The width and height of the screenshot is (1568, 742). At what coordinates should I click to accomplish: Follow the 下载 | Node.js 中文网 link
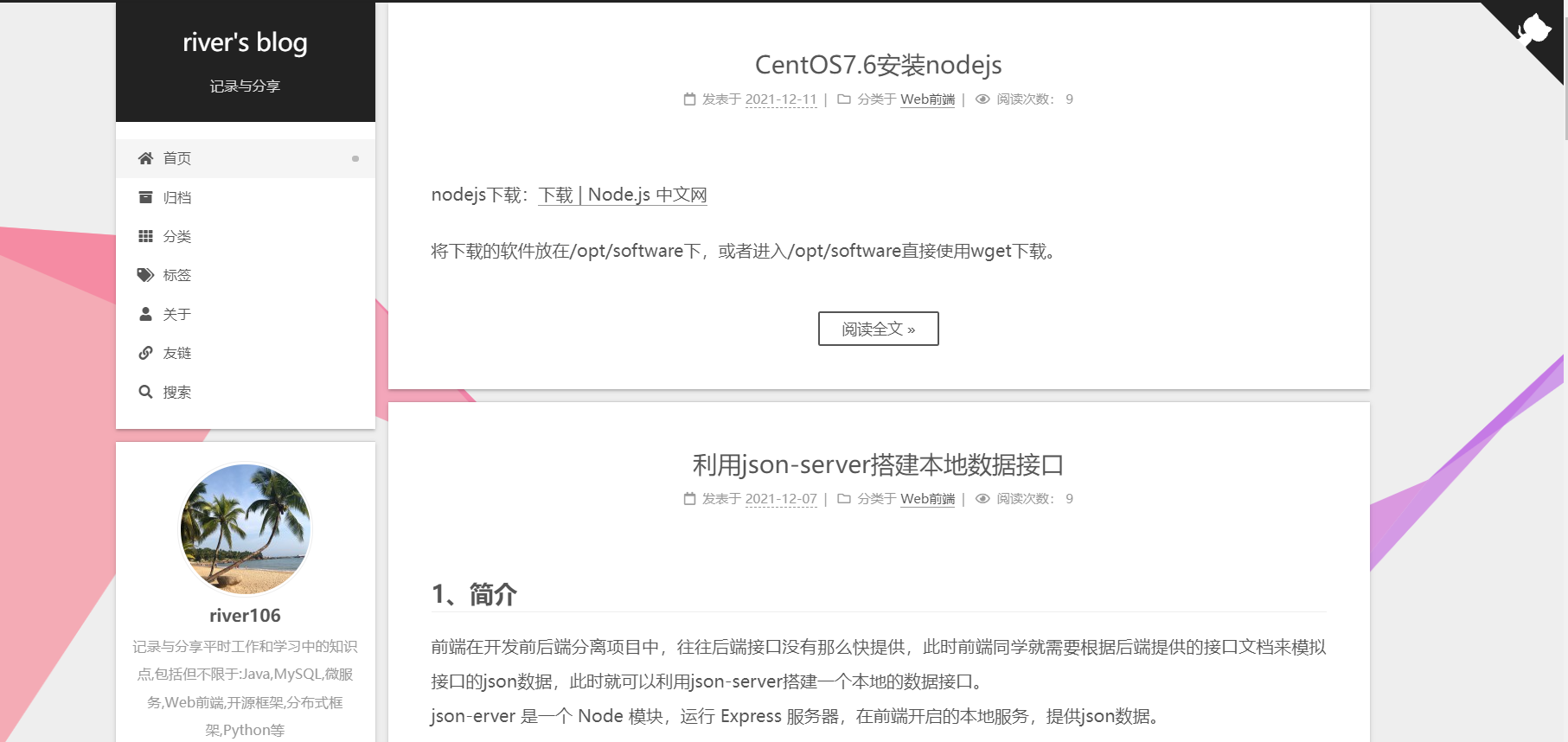click(x=623, y=195)
